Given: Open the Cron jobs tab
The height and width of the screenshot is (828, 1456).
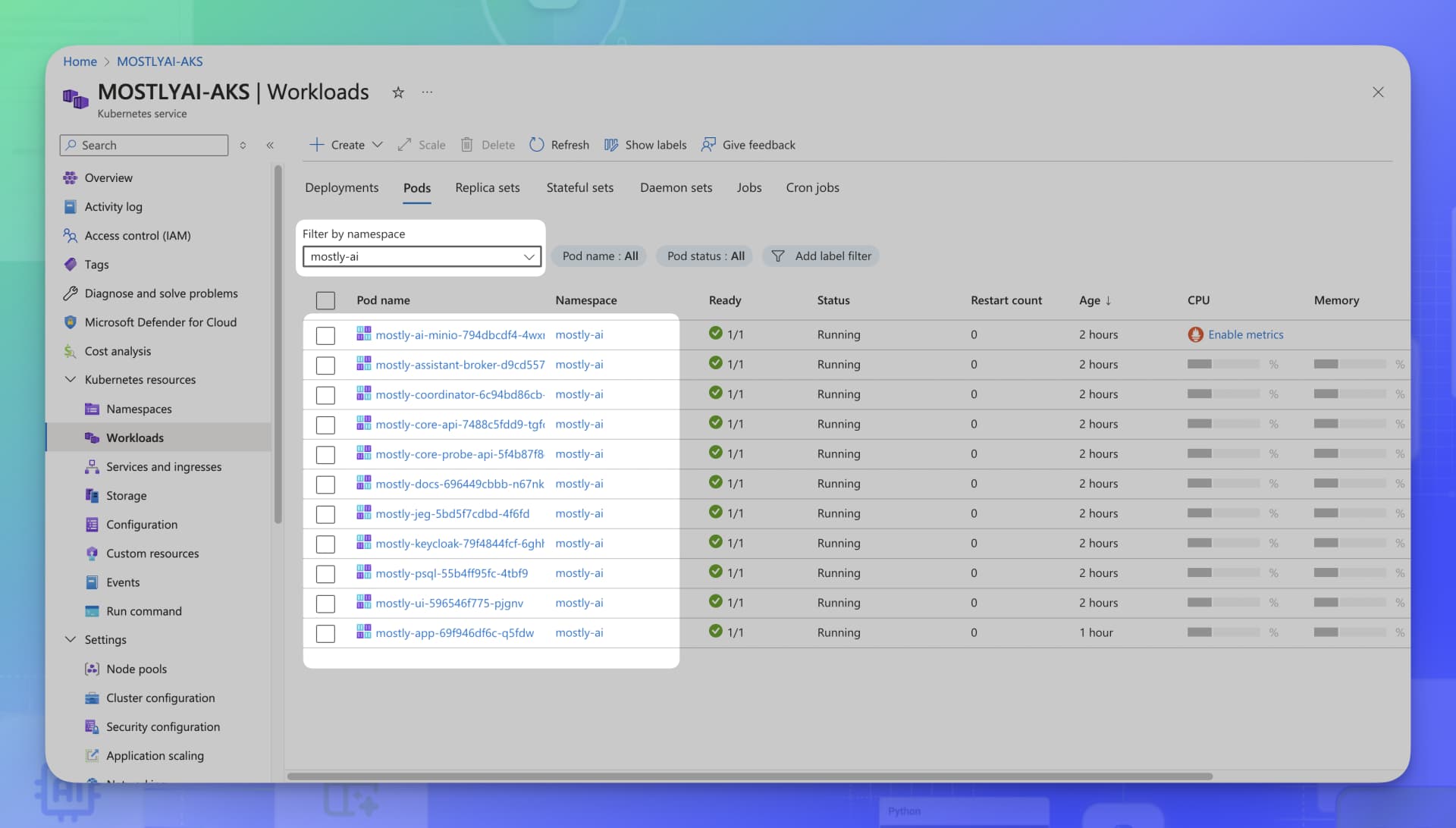Looking at the screenshot, I should 812,187.
